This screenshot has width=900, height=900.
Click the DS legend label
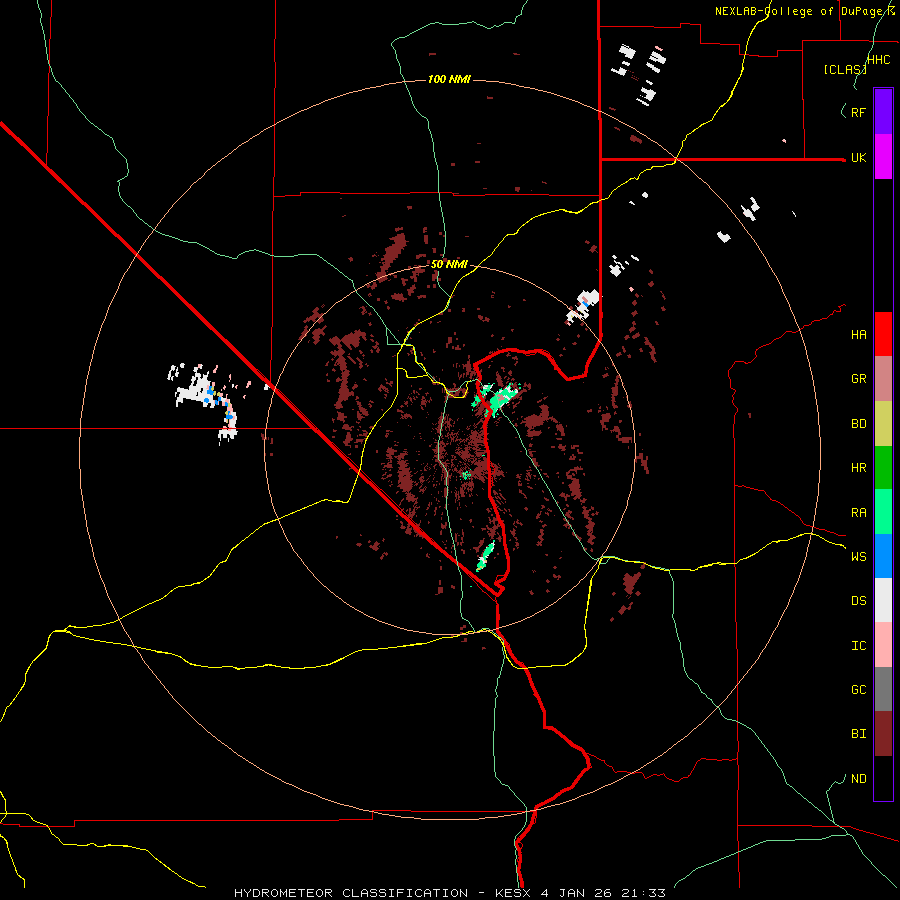coord(858,601)
